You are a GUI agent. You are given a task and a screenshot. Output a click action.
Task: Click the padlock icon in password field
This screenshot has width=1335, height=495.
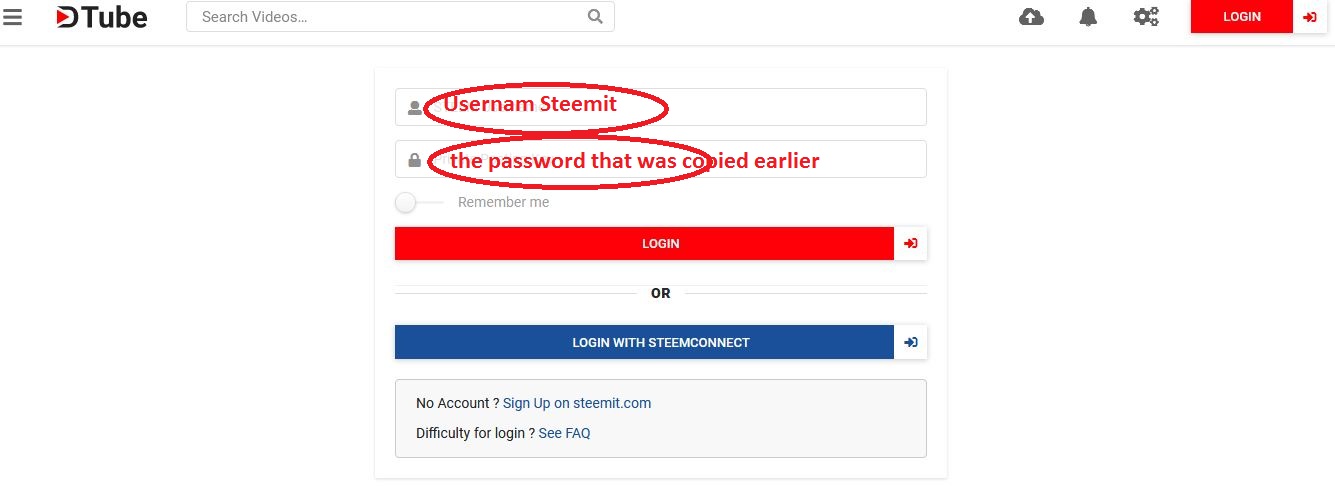(415, 160)
